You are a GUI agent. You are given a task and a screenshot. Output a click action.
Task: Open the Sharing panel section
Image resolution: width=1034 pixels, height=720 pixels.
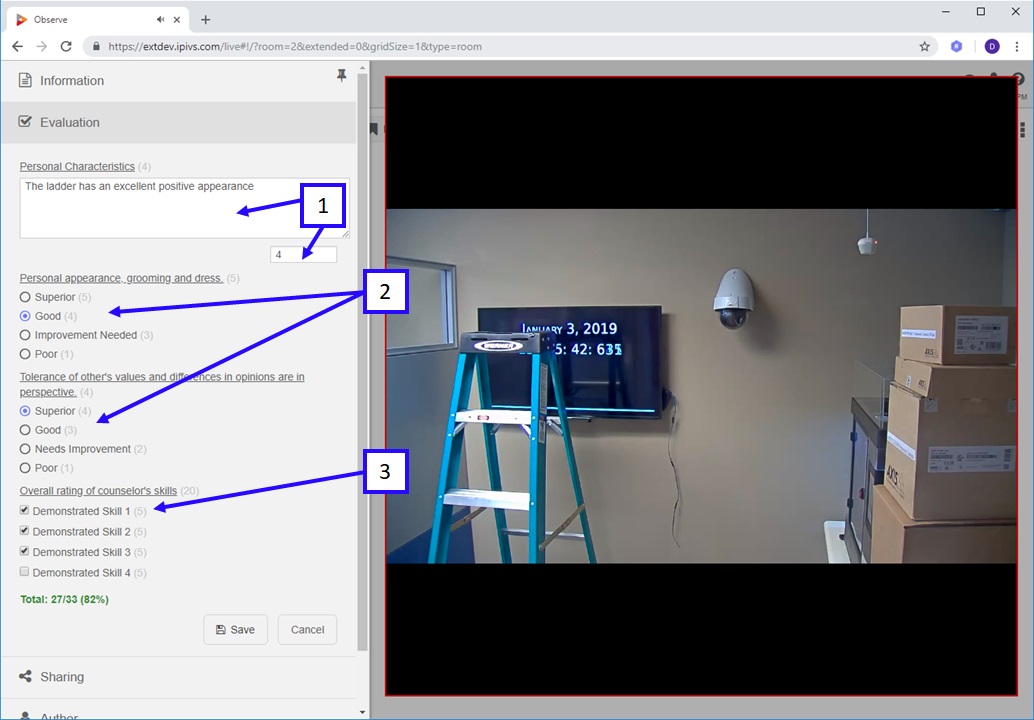point(178,677)
